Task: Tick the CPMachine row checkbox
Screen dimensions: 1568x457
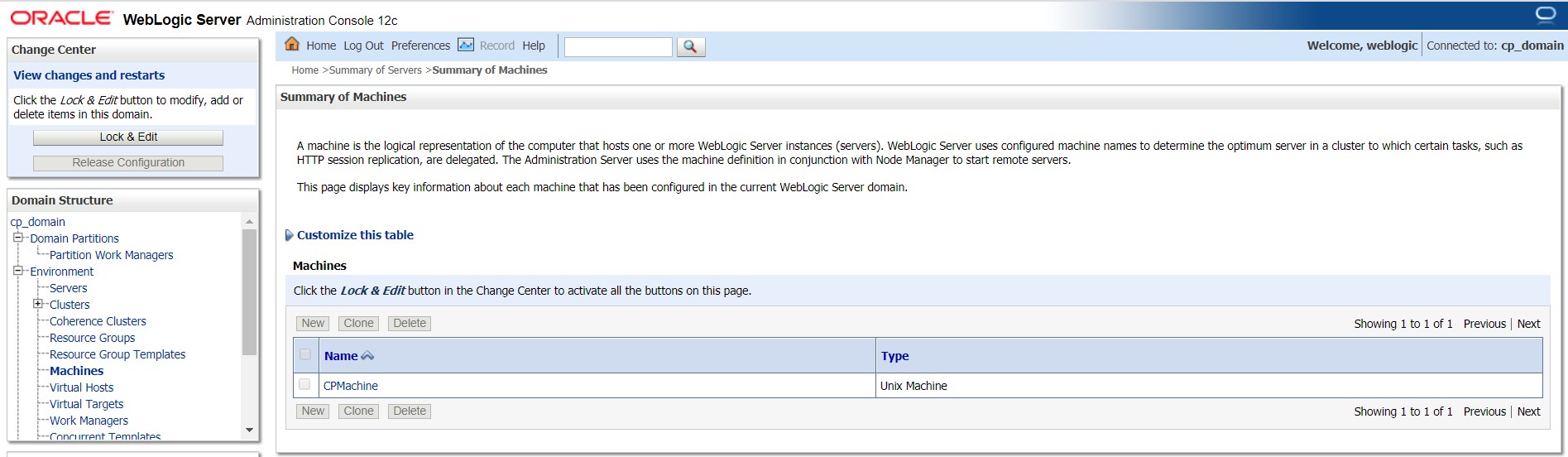Action: [x=304, y=384]
